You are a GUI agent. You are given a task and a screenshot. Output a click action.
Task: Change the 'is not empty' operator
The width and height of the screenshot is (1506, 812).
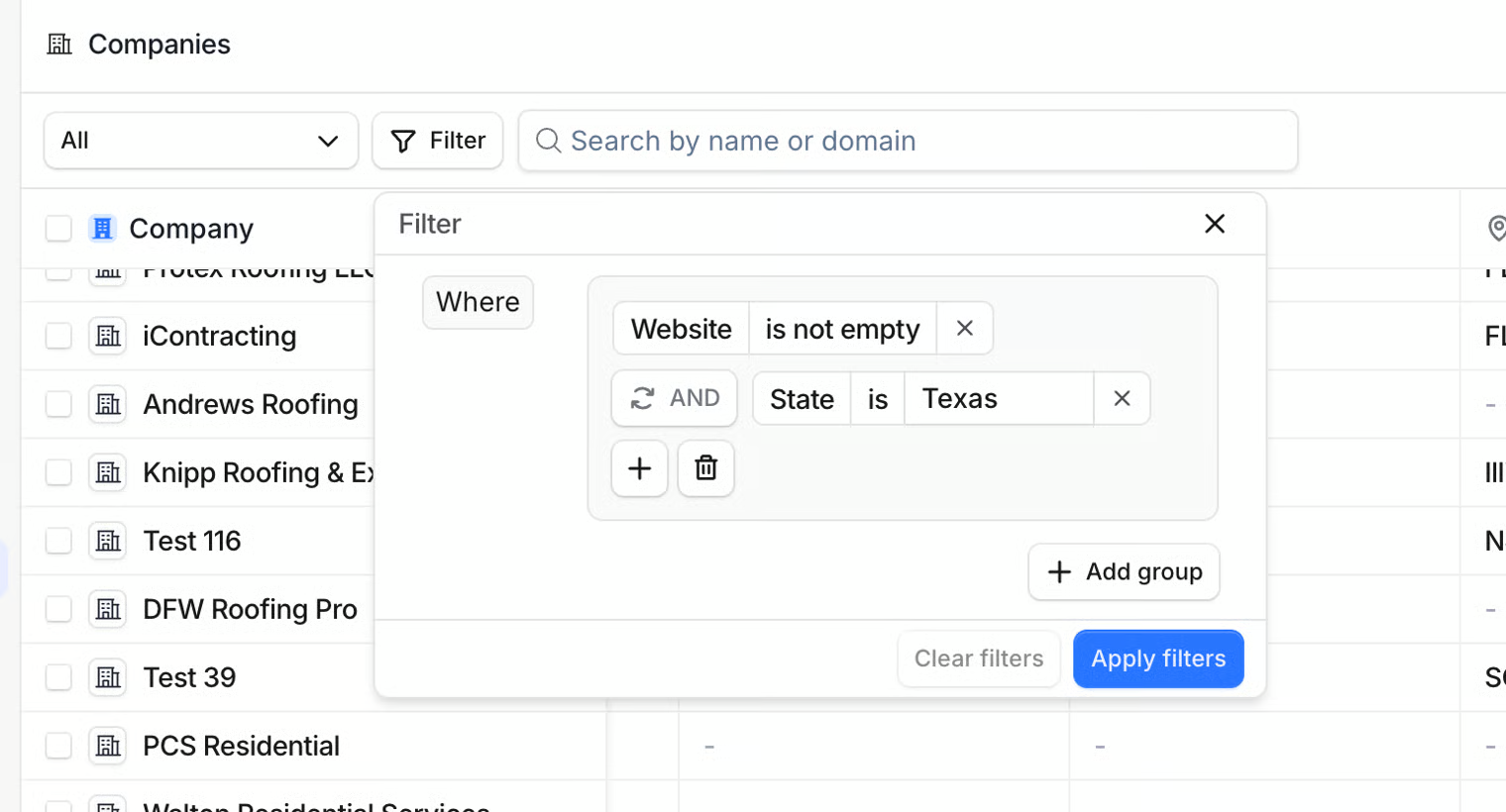(x=842, y=329)
